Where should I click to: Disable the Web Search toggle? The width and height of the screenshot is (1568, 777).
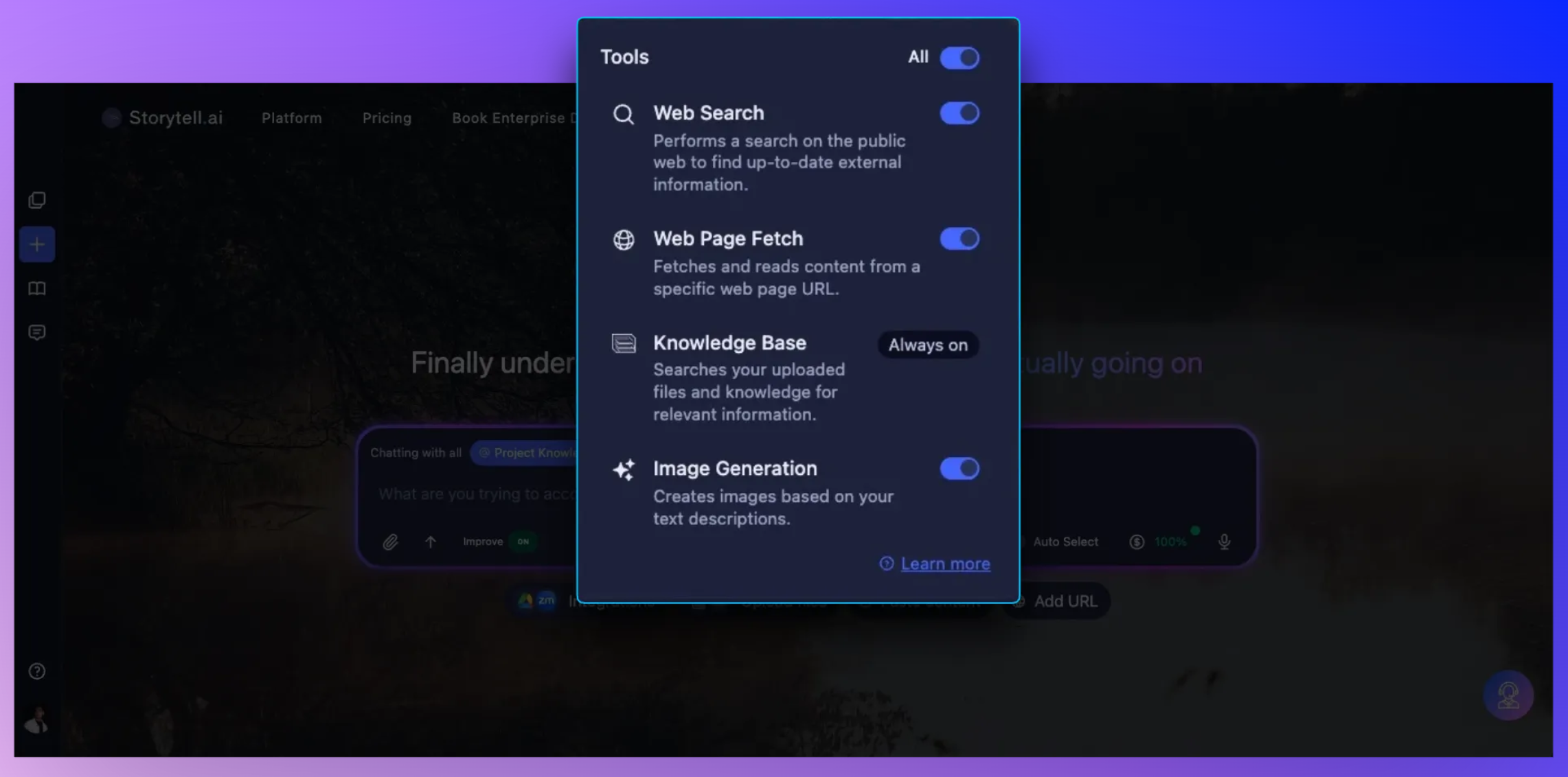click(959, 113)
